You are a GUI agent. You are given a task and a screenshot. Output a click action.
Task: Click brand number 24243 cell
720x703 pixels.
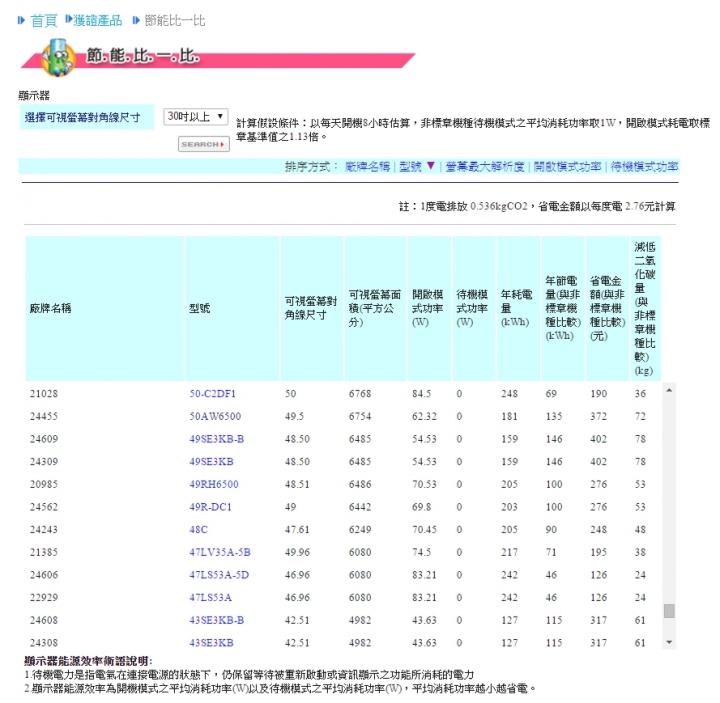click(x=44, y=529)
